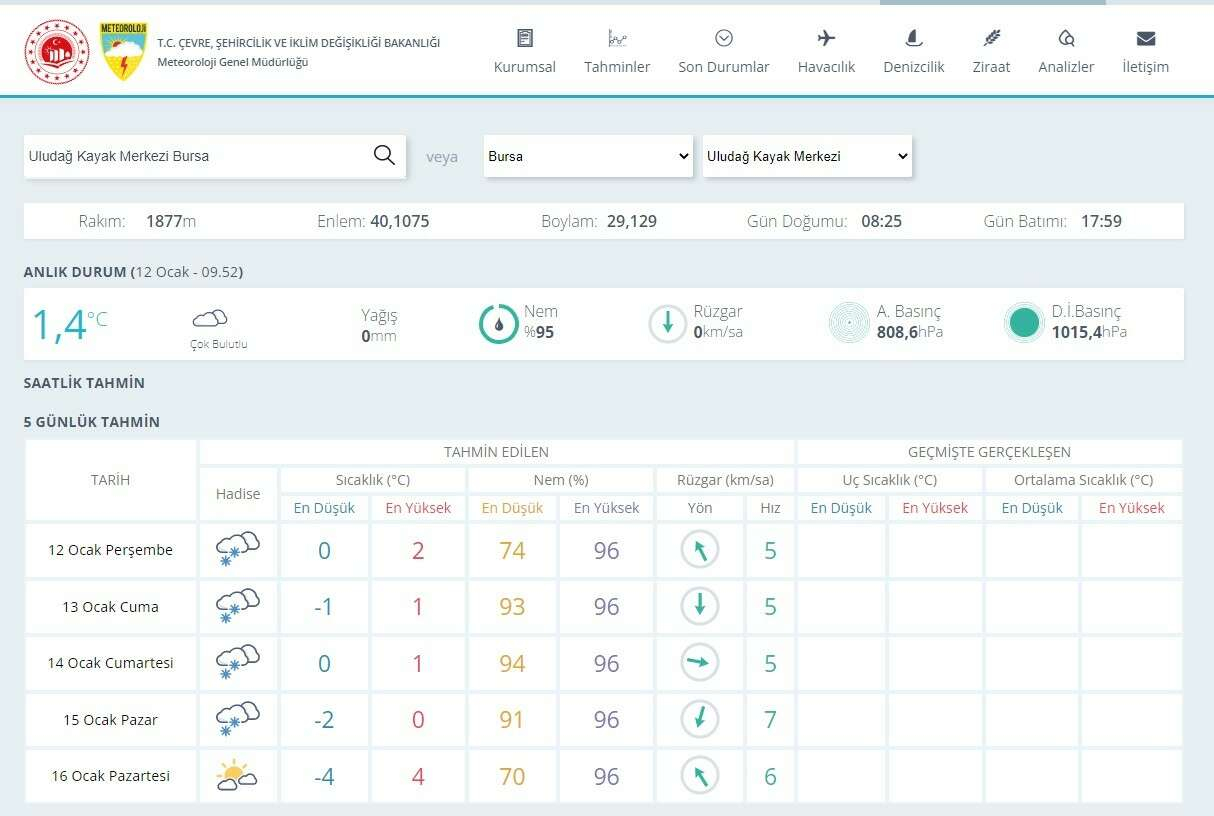Click the Son Durumlar chevron icon
Screen dimensions: 1214x816
(x=724, y=39)
